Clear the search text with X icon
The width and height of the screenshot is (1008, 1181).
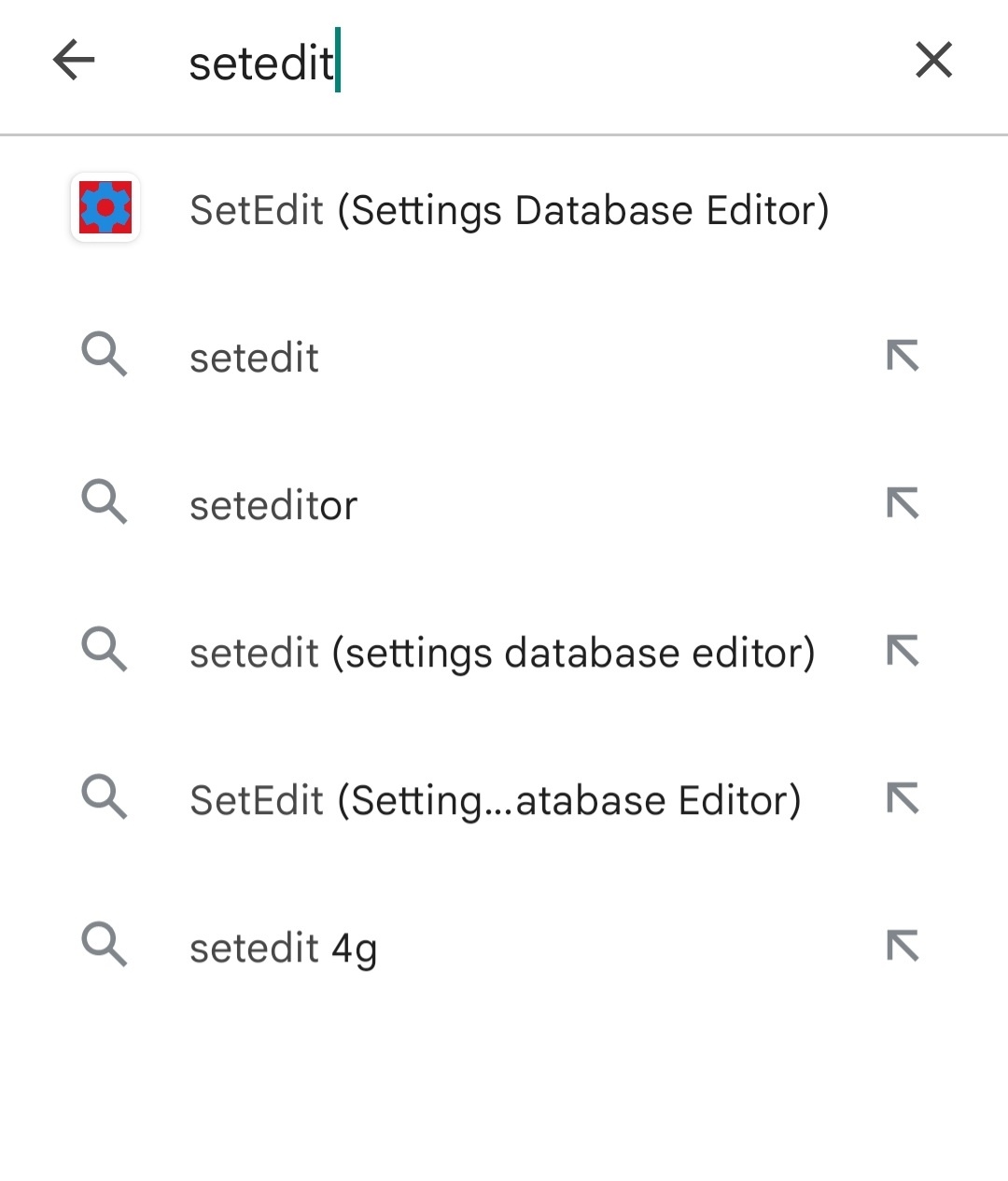click(933, 61)
